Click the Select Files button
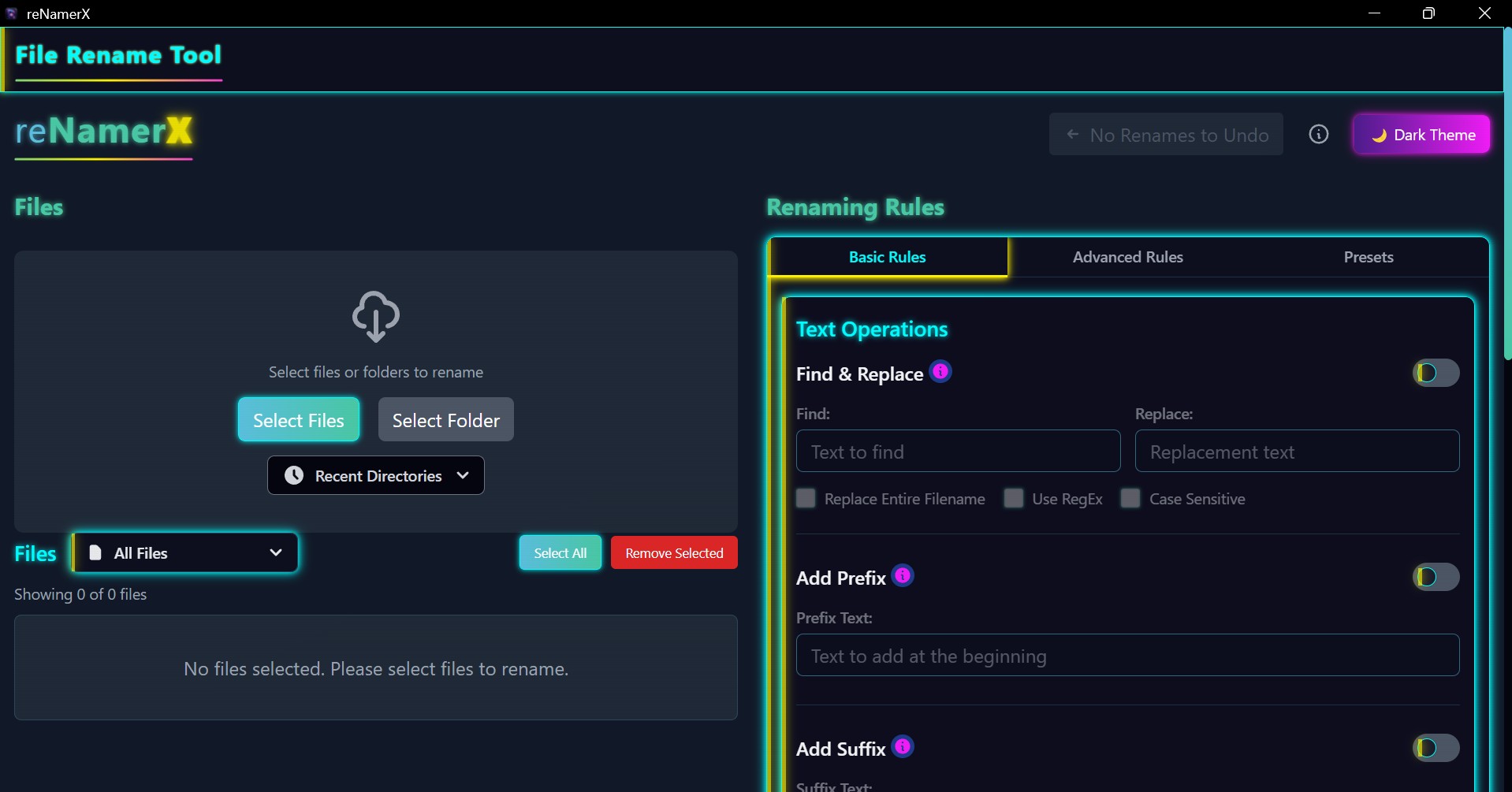This screenshot has height=792, width=1512. click(298, 419)
